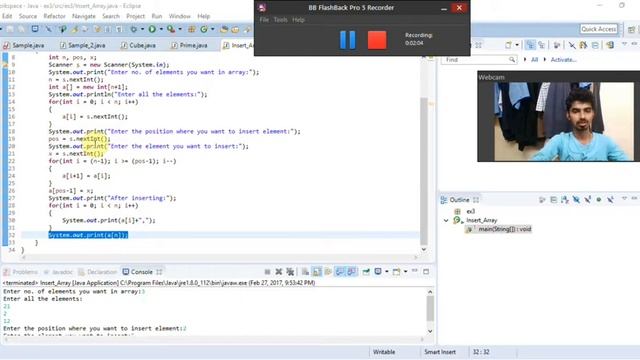Switch to Cube.java editor tab
This screenshot has height=360, width=640.
[x=138, y=45]
